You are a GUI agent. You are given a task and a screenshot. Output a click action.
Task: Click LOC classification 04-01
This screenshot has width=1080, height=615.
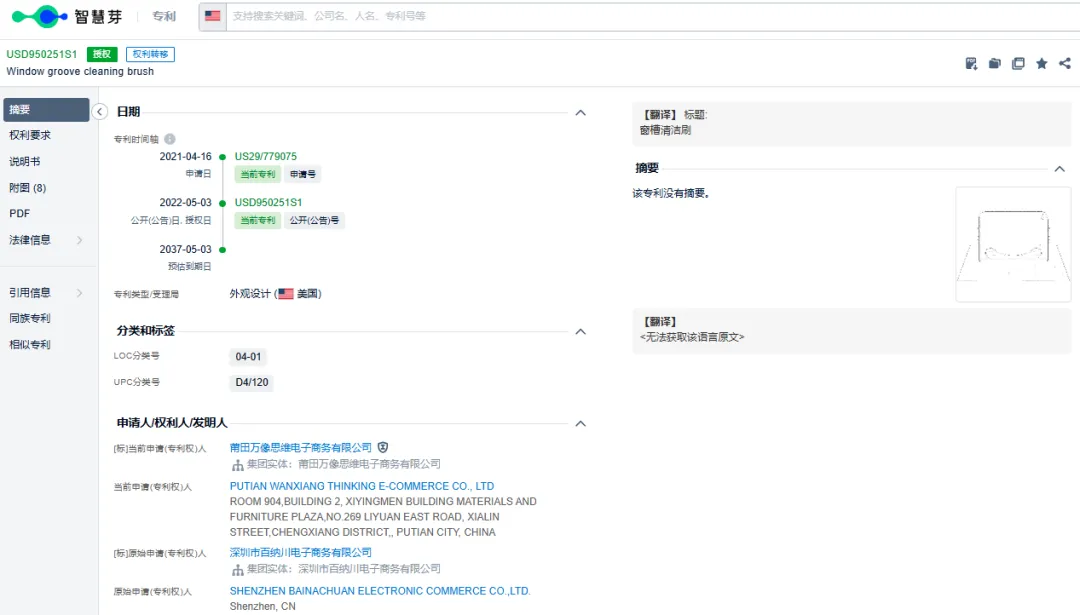[248, 357]
